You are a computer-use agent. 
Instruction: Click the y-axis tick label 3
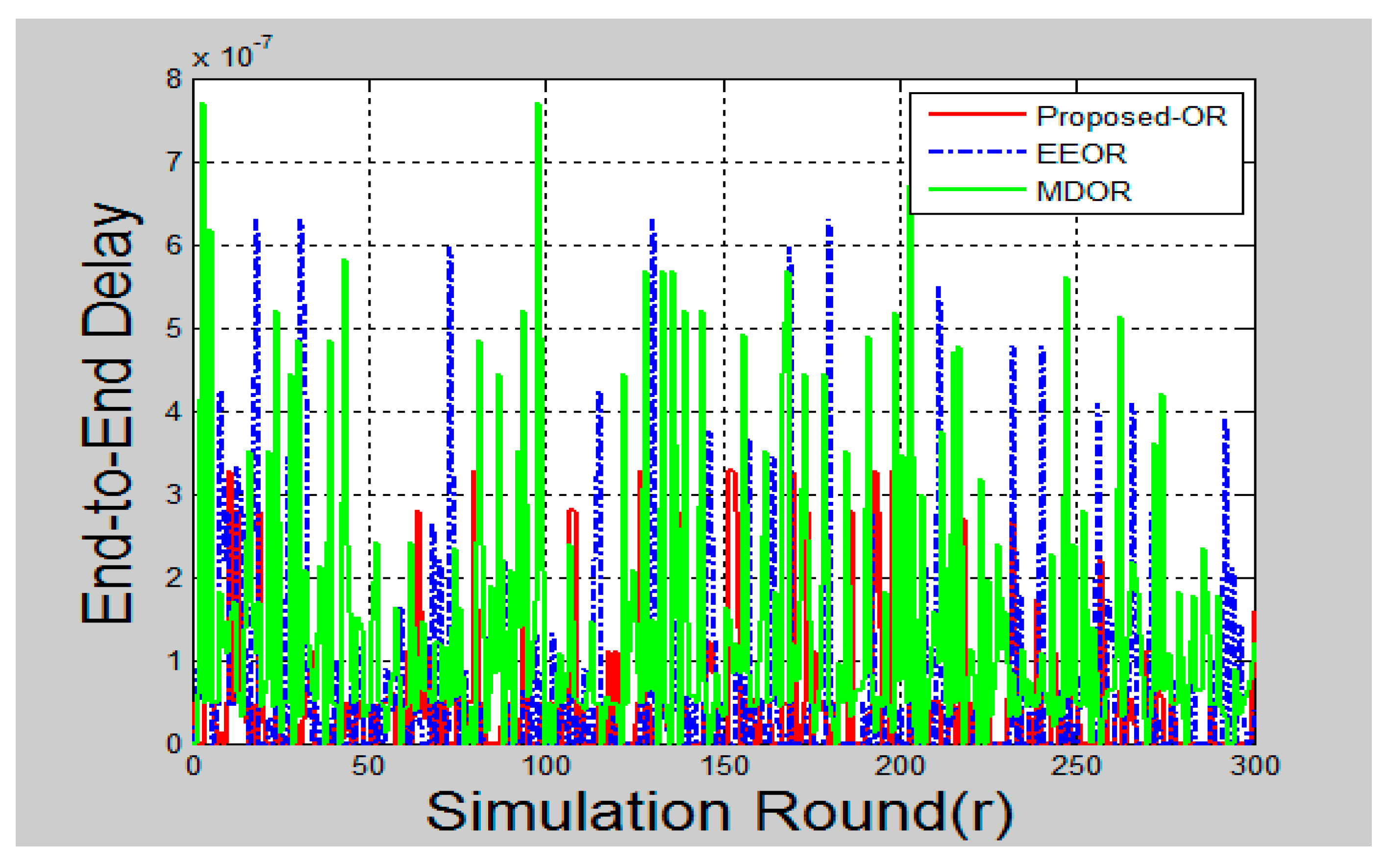[x=174, y=495]
